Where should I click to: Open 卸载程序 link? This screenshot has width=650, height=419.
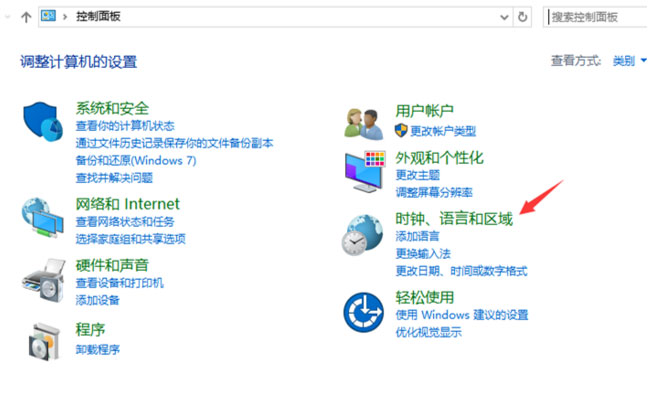tap(97, 350)
